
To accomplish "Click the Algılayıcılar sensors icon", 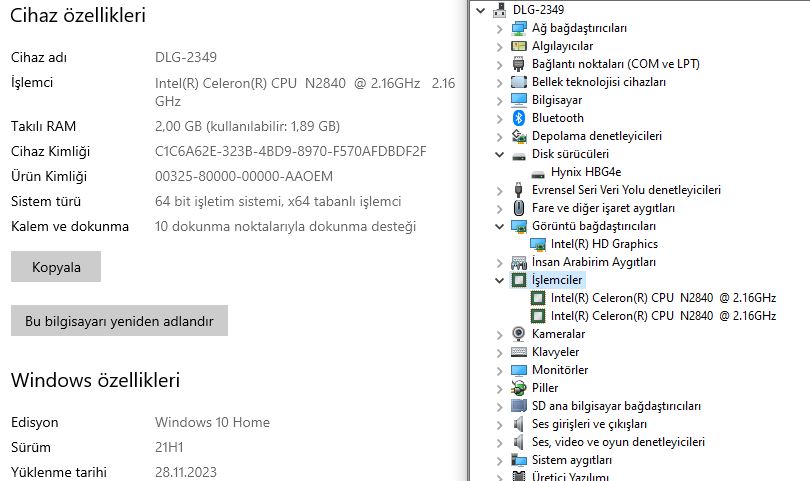I will (x=519, y=46).
